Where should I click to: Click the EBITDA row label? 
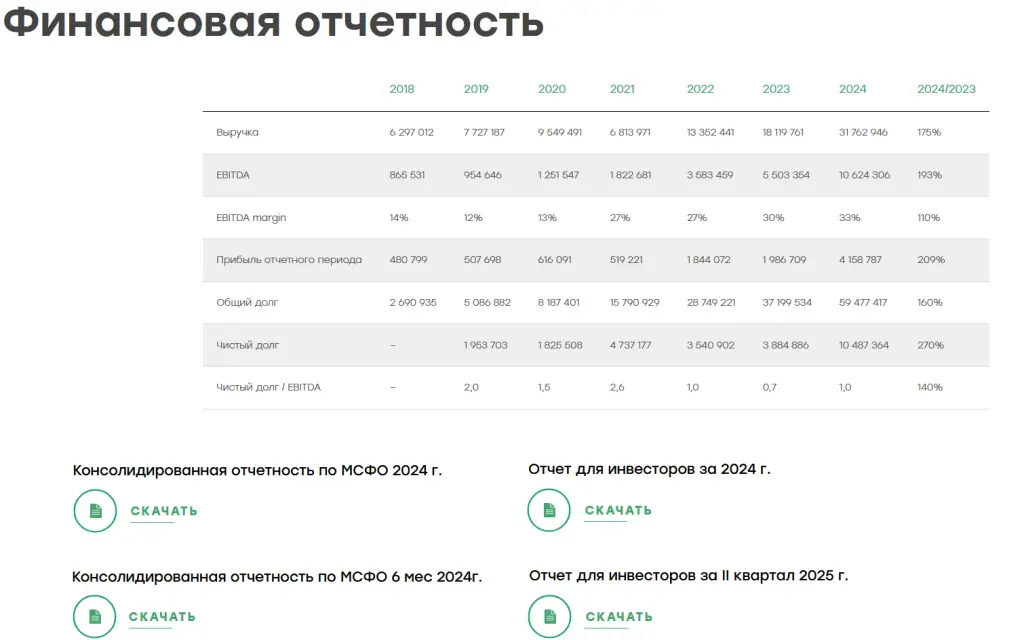click(x=233, y=175)
